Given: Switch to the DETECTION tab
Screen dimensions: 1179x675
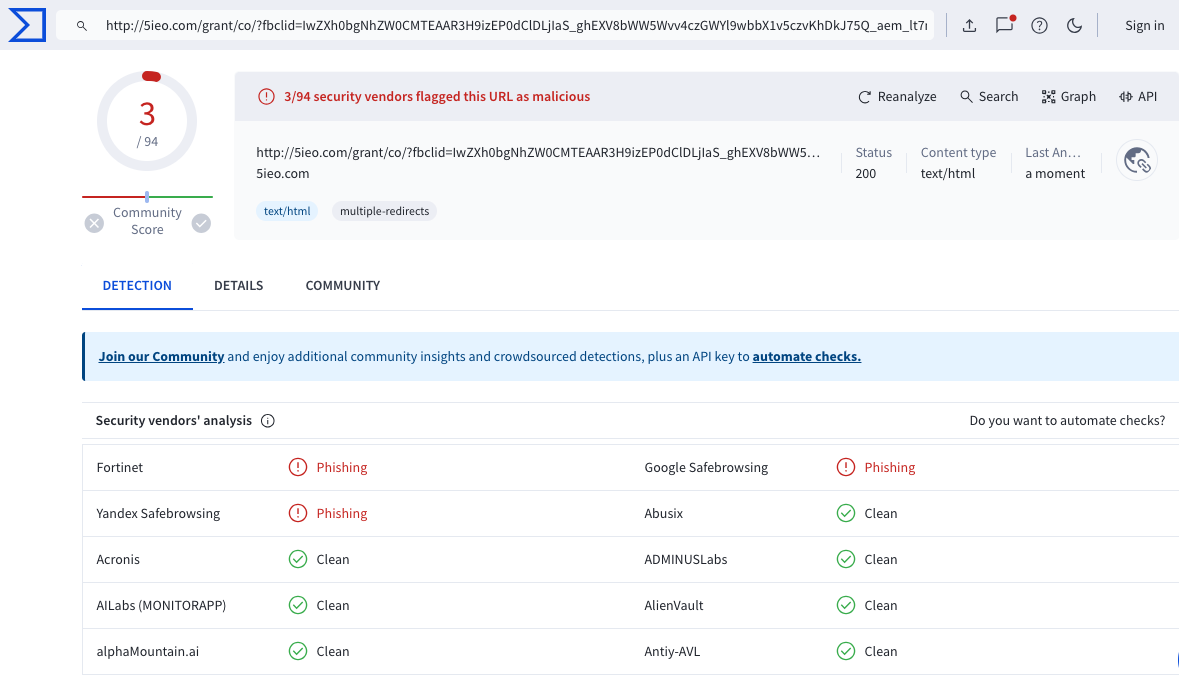Looking at the screenshot, I should point(137,286).
